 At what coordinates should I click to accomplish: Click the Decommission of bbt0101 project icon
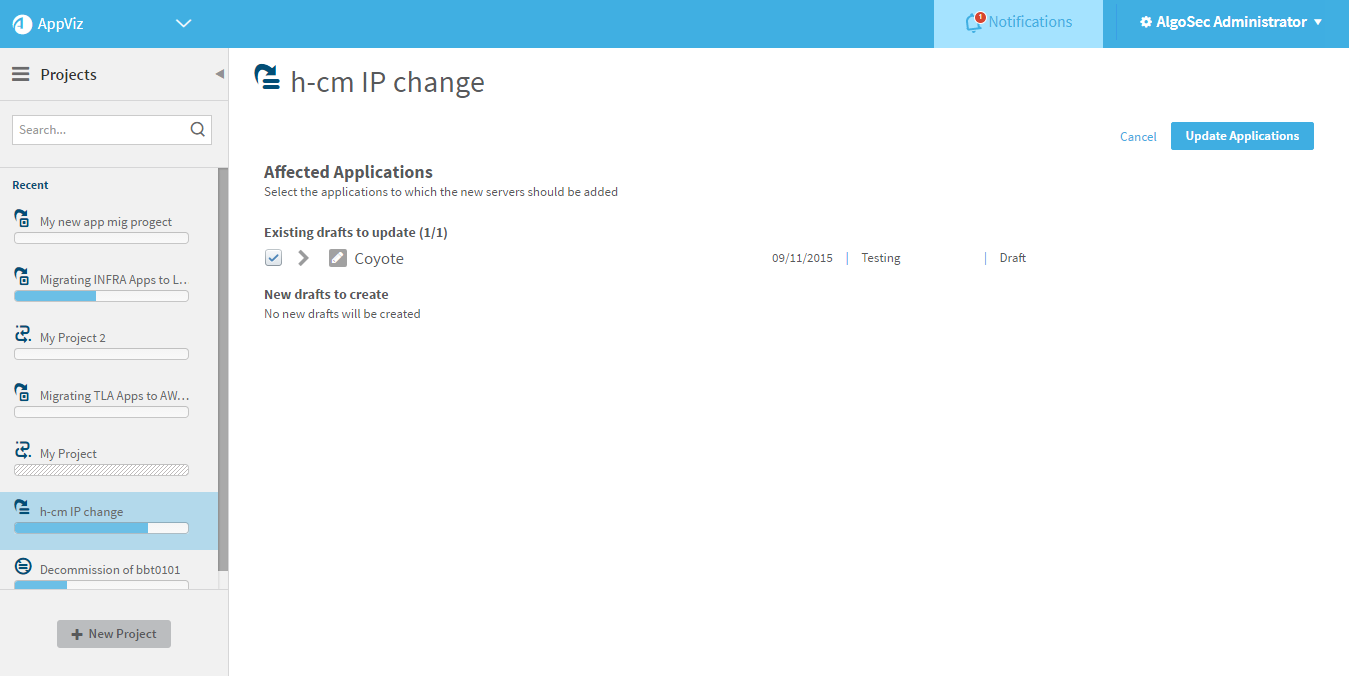(23, 567)
